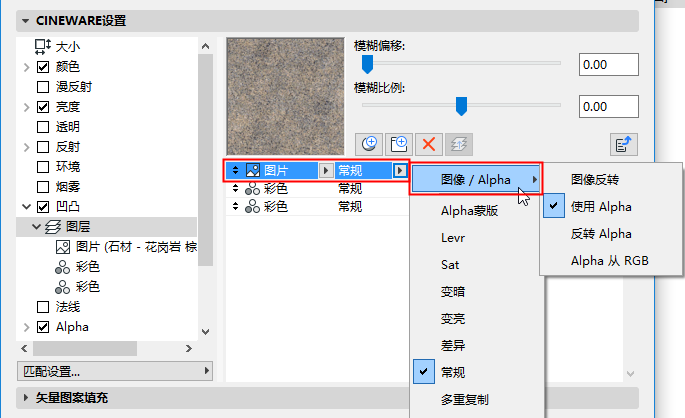Enable the 反射 checkbox

(x=43, y=147)
